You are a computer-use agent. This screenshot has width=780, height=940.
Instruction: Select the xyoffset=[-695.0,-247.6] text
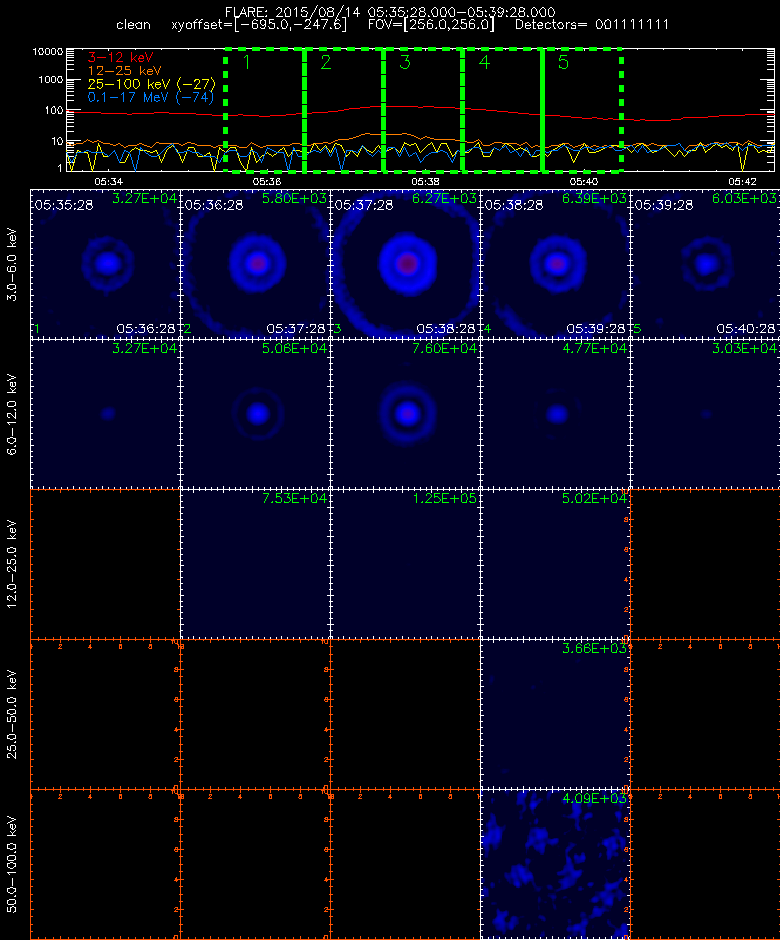259,25
